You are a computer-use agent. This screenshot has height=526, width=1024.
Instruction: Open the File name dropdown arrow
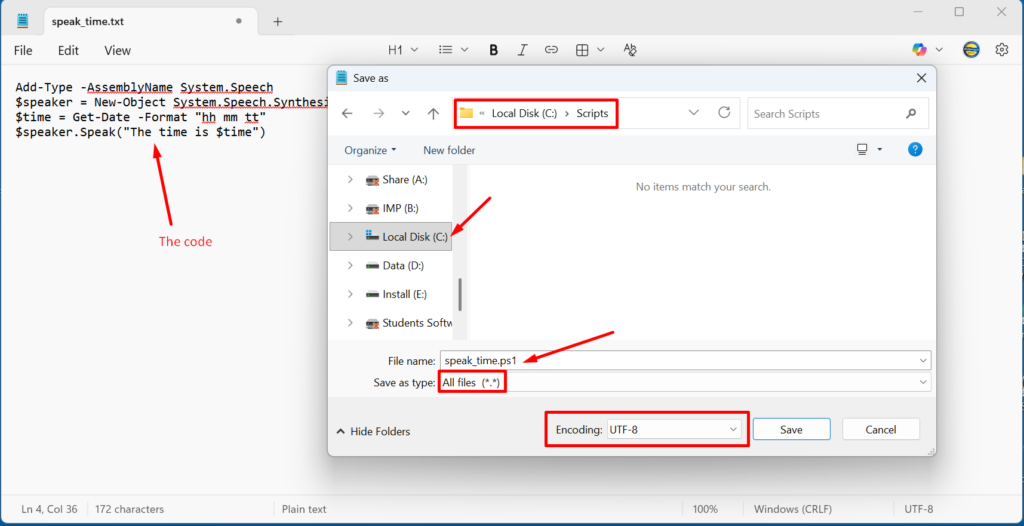(x=923, y=360)
